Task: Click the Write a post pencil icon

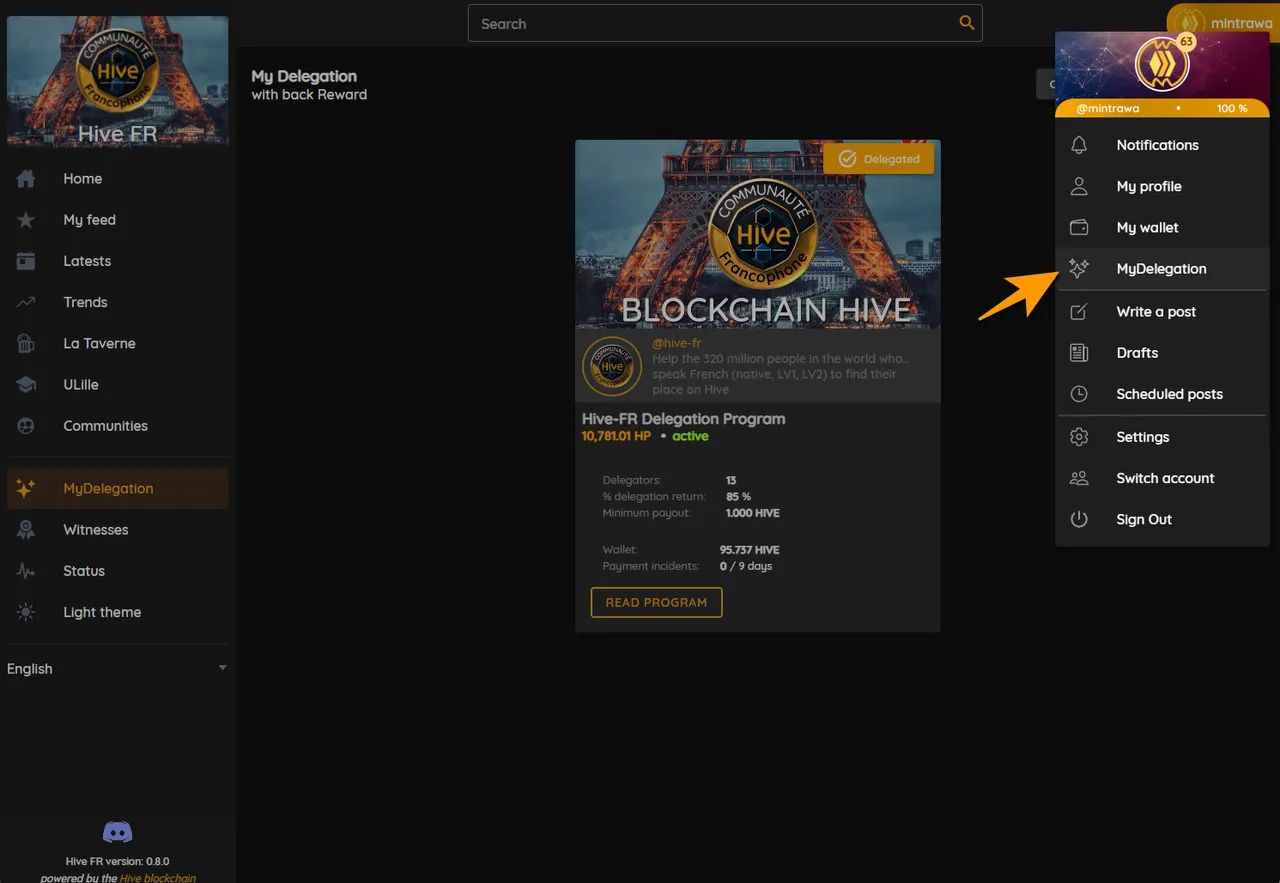Action: pyautogui.click(x=1079, y=312)
